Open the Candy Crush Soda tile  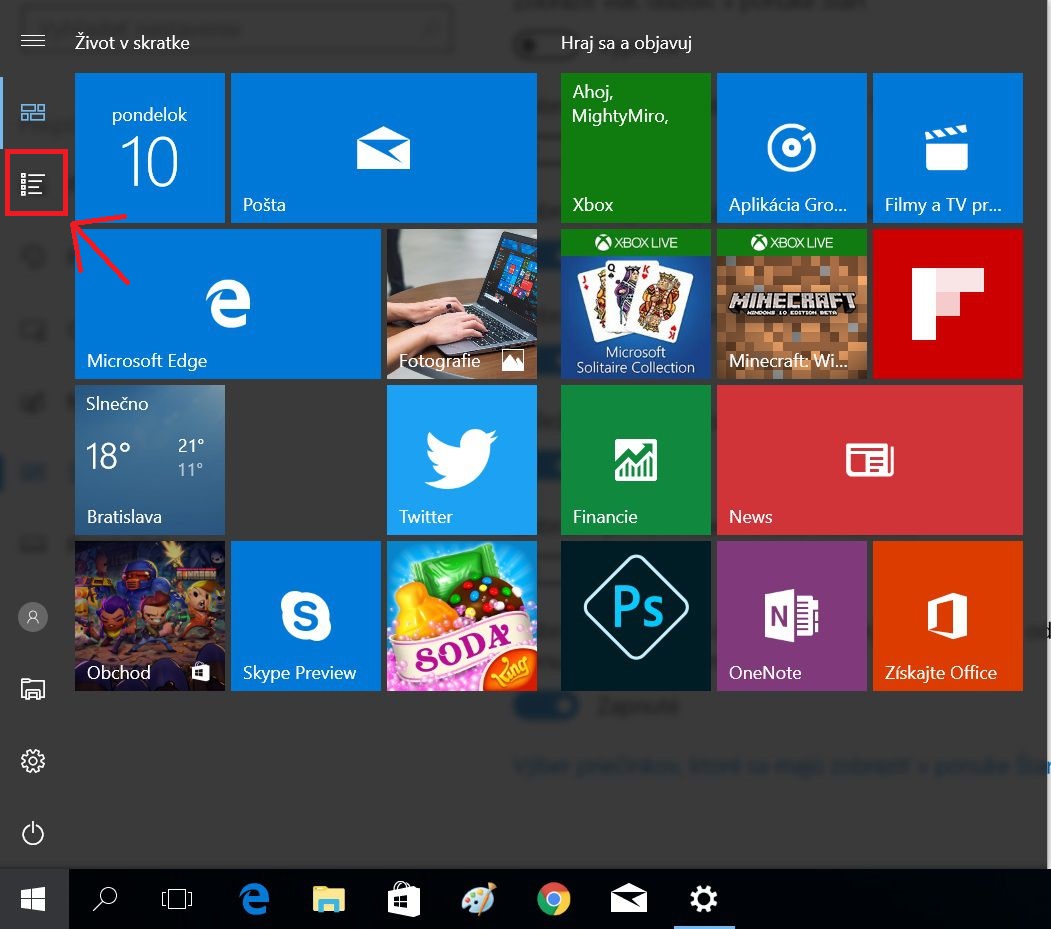click(x=462, y=616)
